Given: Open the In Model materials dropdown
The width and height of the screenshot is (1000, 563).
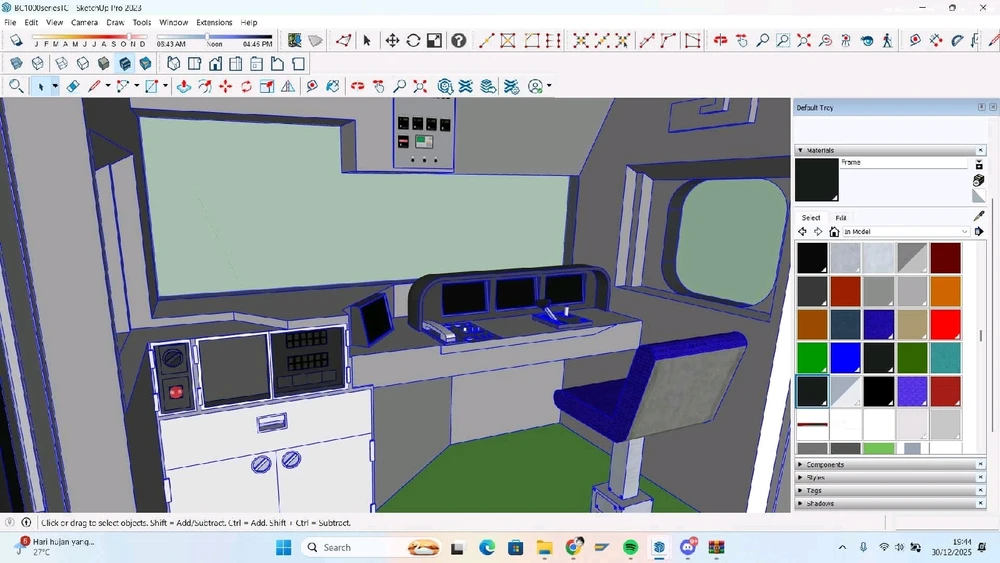Looking at the screenshot, I should pos(906,232).
